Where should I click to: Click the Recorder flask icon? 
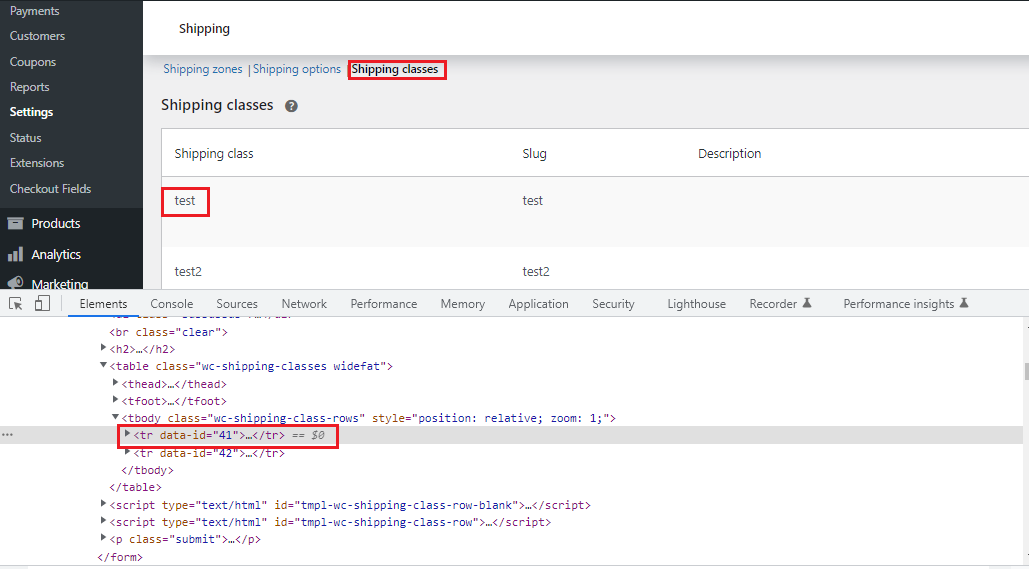807,303
